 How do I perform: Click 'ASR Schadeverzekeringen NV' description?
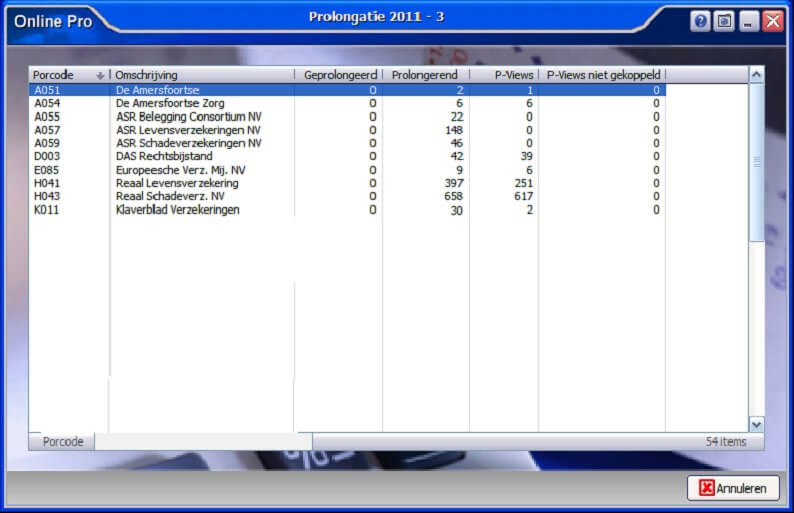pyautogui.click(x=189, y=143)
